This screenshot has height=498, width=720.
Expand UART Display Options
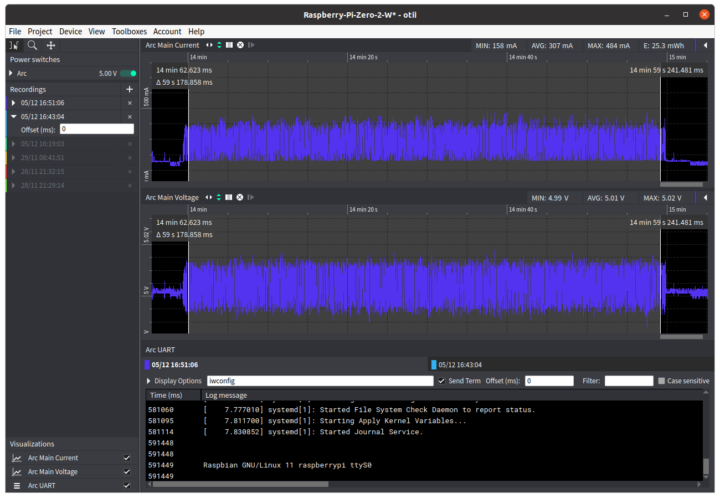tap(148, 381)
